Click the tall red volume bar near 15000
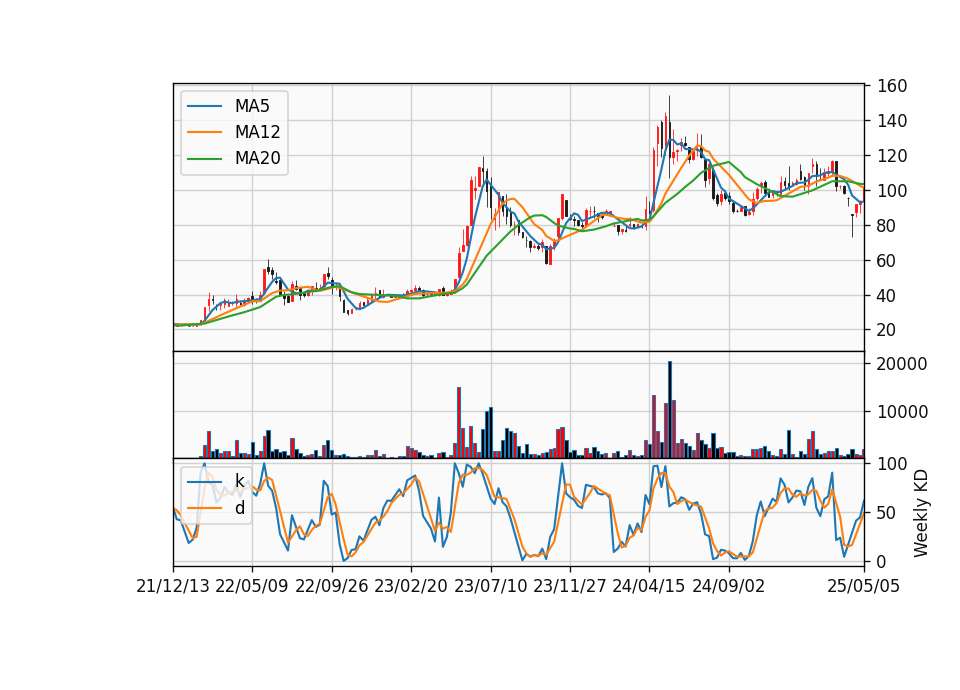Viewport: 960px width, 690px height. click(x=459, y=422)
